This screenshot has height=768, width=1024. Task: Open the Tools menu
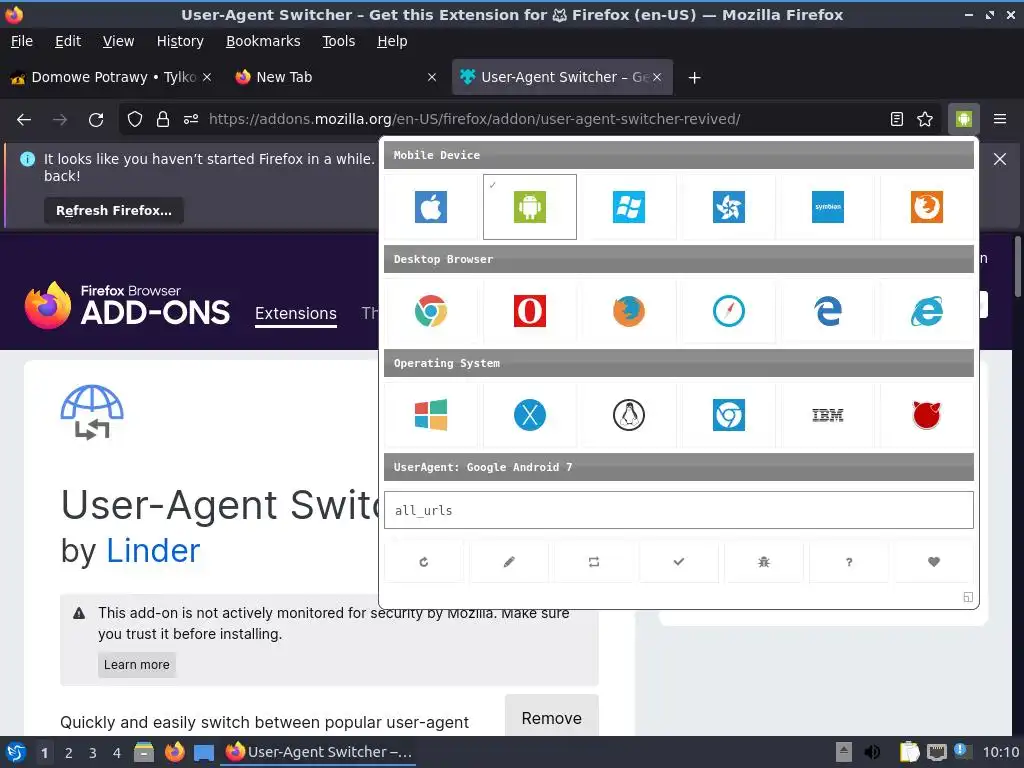coord(338,41)
